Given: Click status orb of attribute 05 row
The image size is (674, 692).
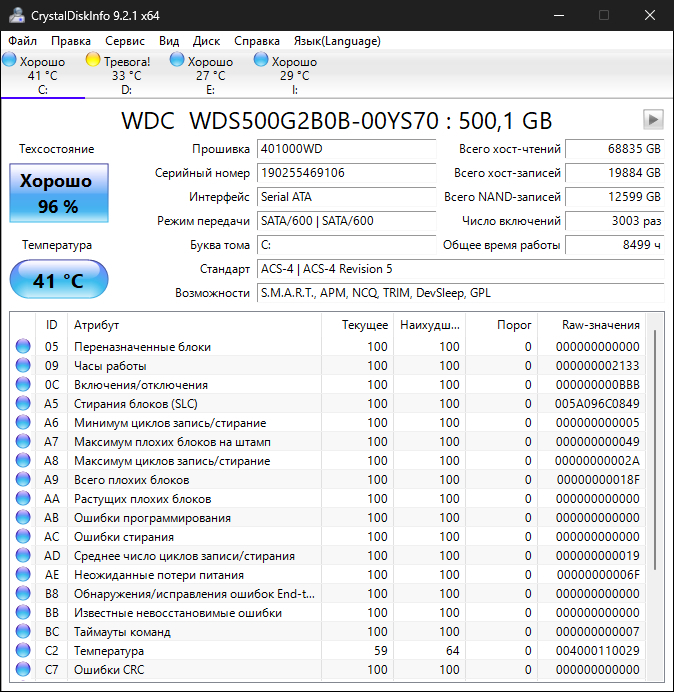Looking at the screenshot, I should (23, 347).
